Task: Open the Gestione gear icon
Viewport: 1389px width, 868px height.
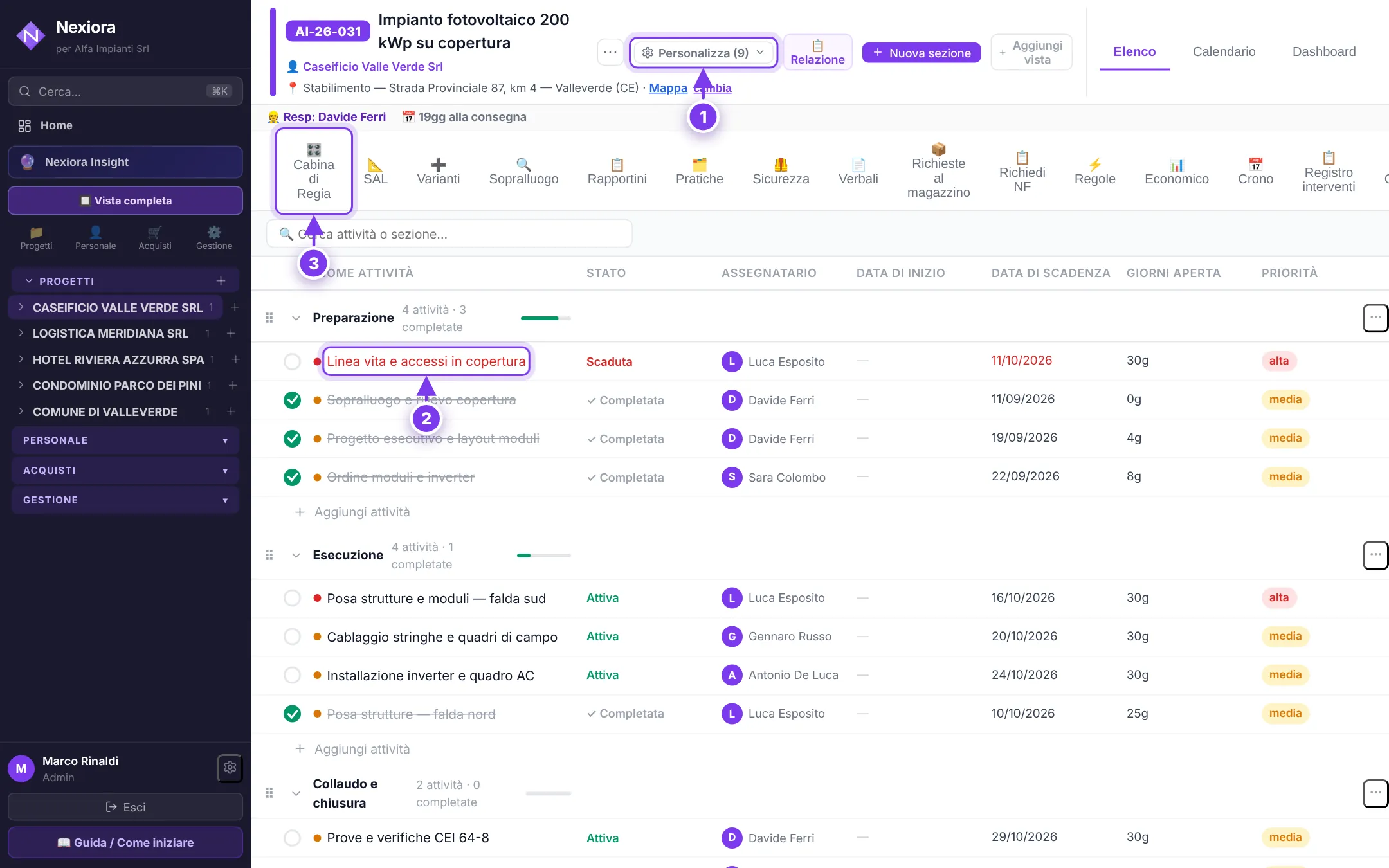Action: [x=214, y=238]
